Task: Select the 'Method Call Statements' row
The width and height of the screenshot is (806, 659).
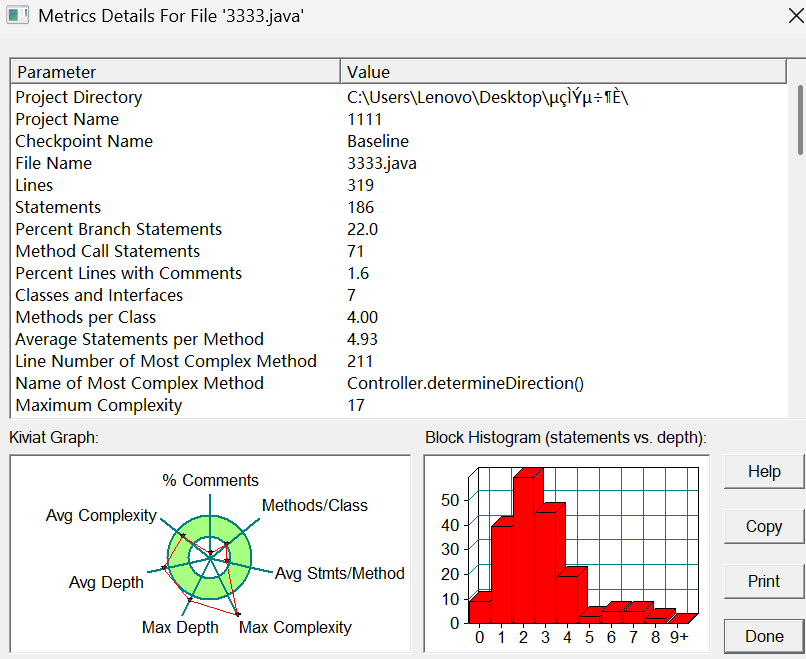Action: click(399, 251)
